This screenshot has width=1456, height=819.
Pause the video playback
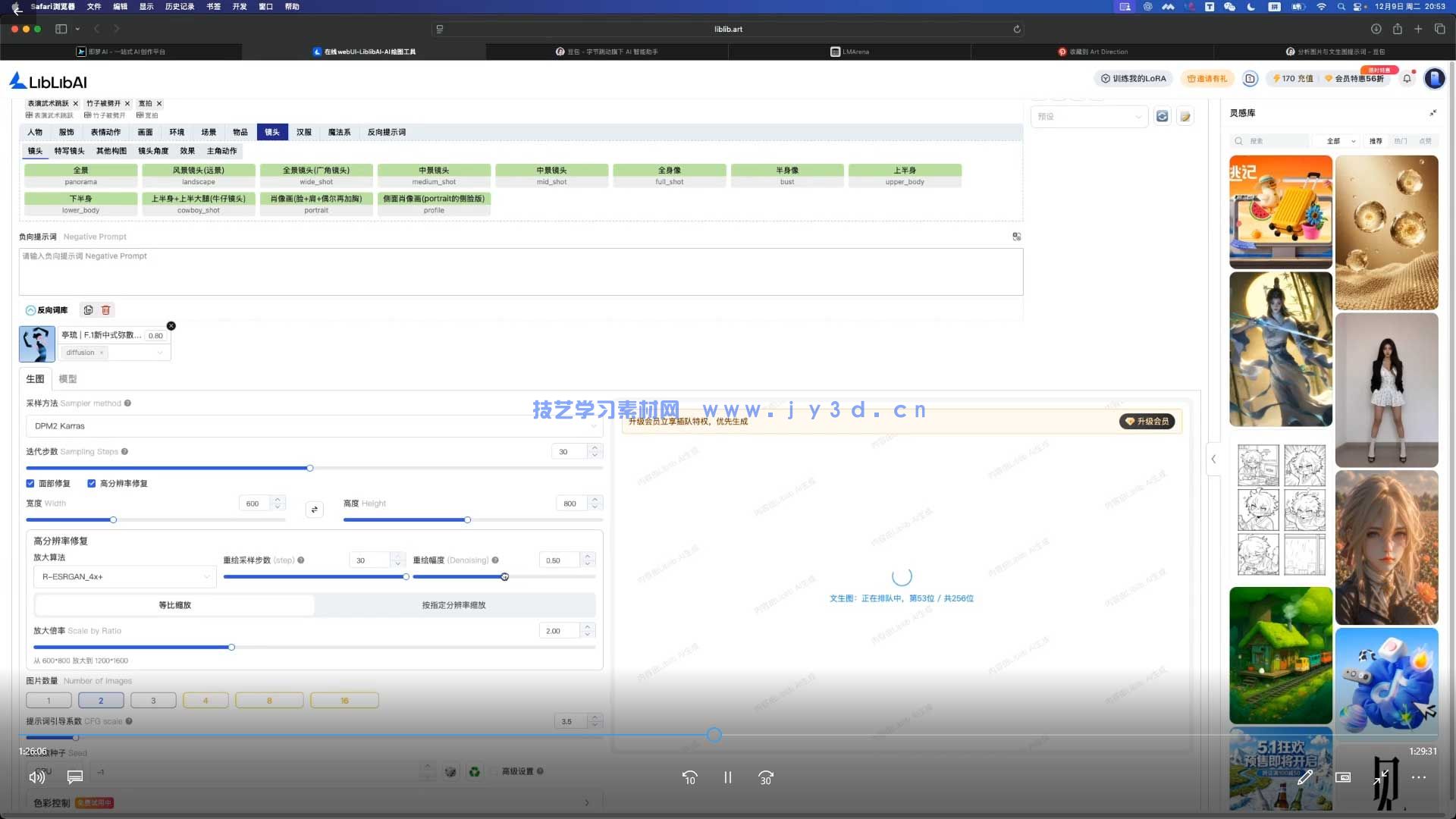click(x=727, y=777)
